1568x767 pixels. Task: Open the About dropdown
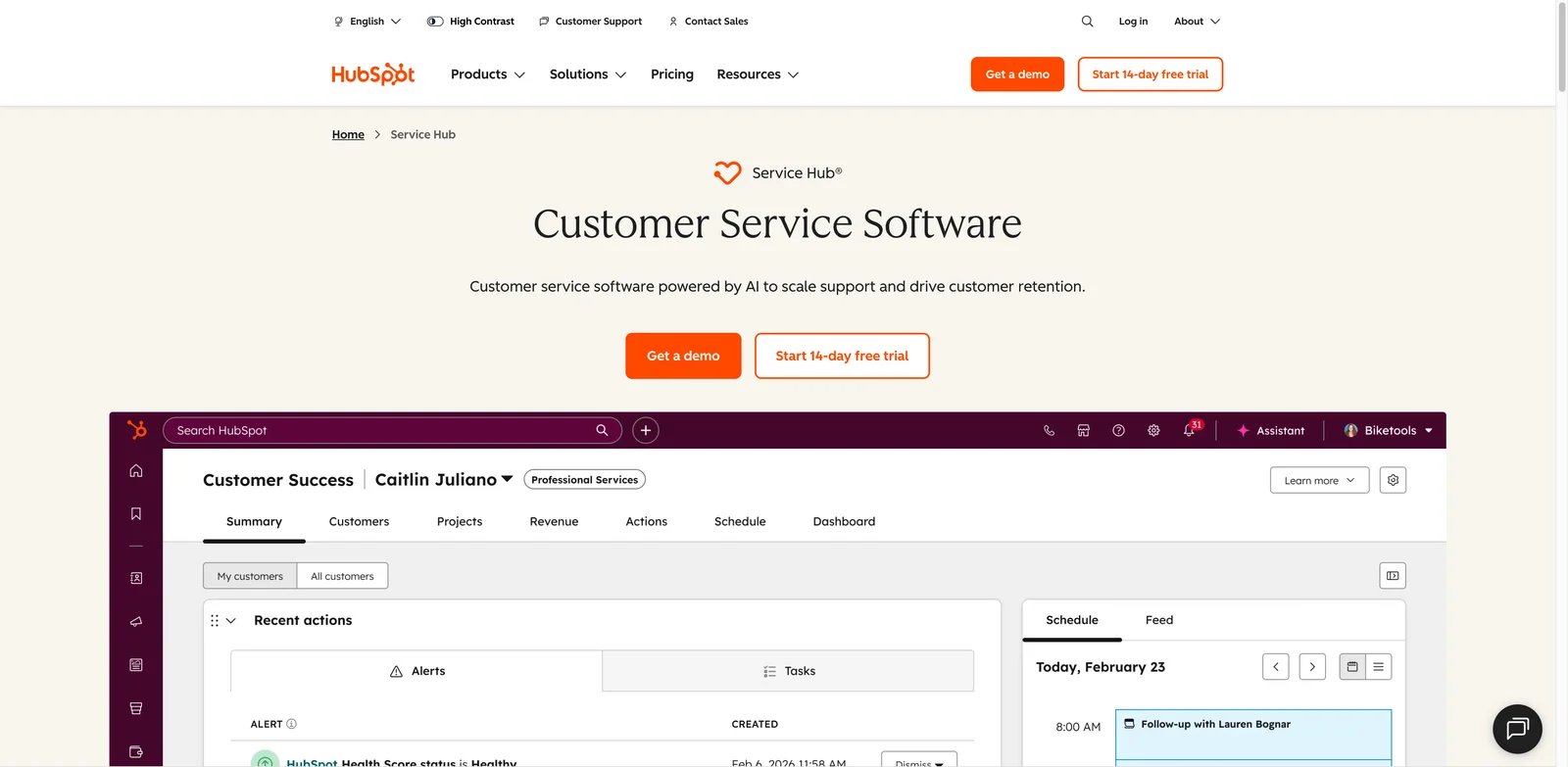click(x=1197, y=21)
